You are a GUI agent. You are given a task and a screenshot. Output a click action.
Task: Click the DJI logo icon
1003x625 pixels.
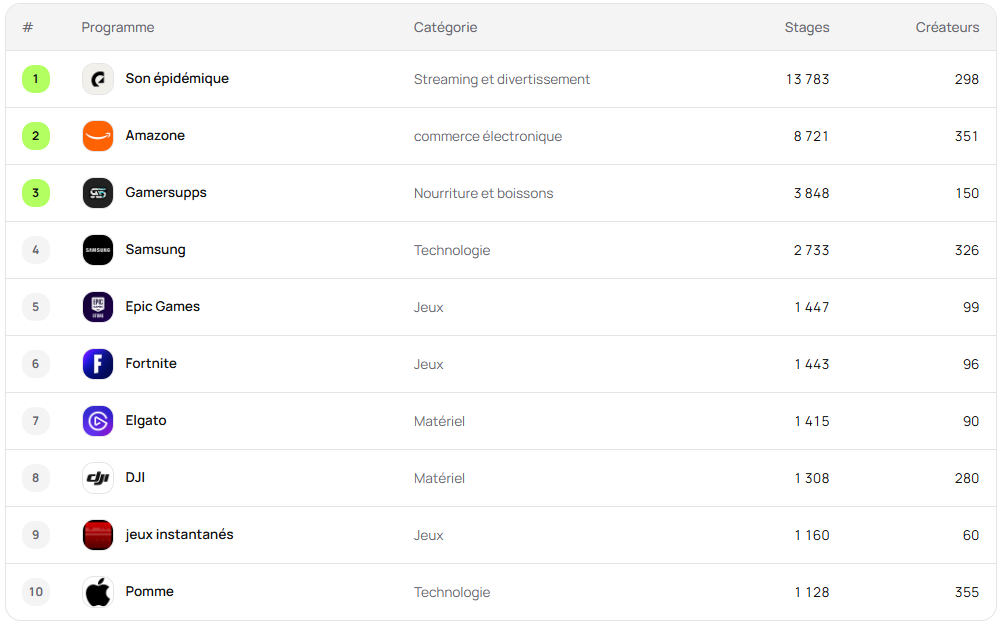point(98,478)
